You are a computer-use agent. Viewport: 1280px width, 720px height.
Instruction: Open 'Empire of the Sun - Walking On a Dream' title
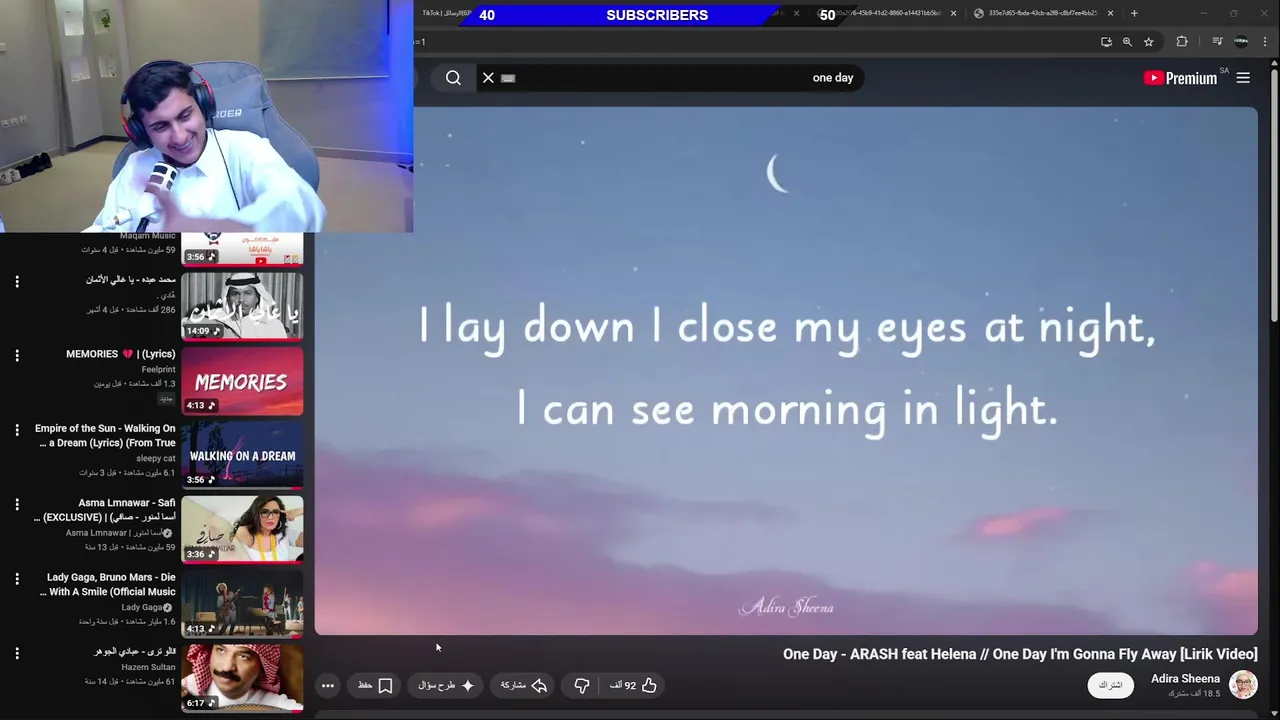click(105, 435)
